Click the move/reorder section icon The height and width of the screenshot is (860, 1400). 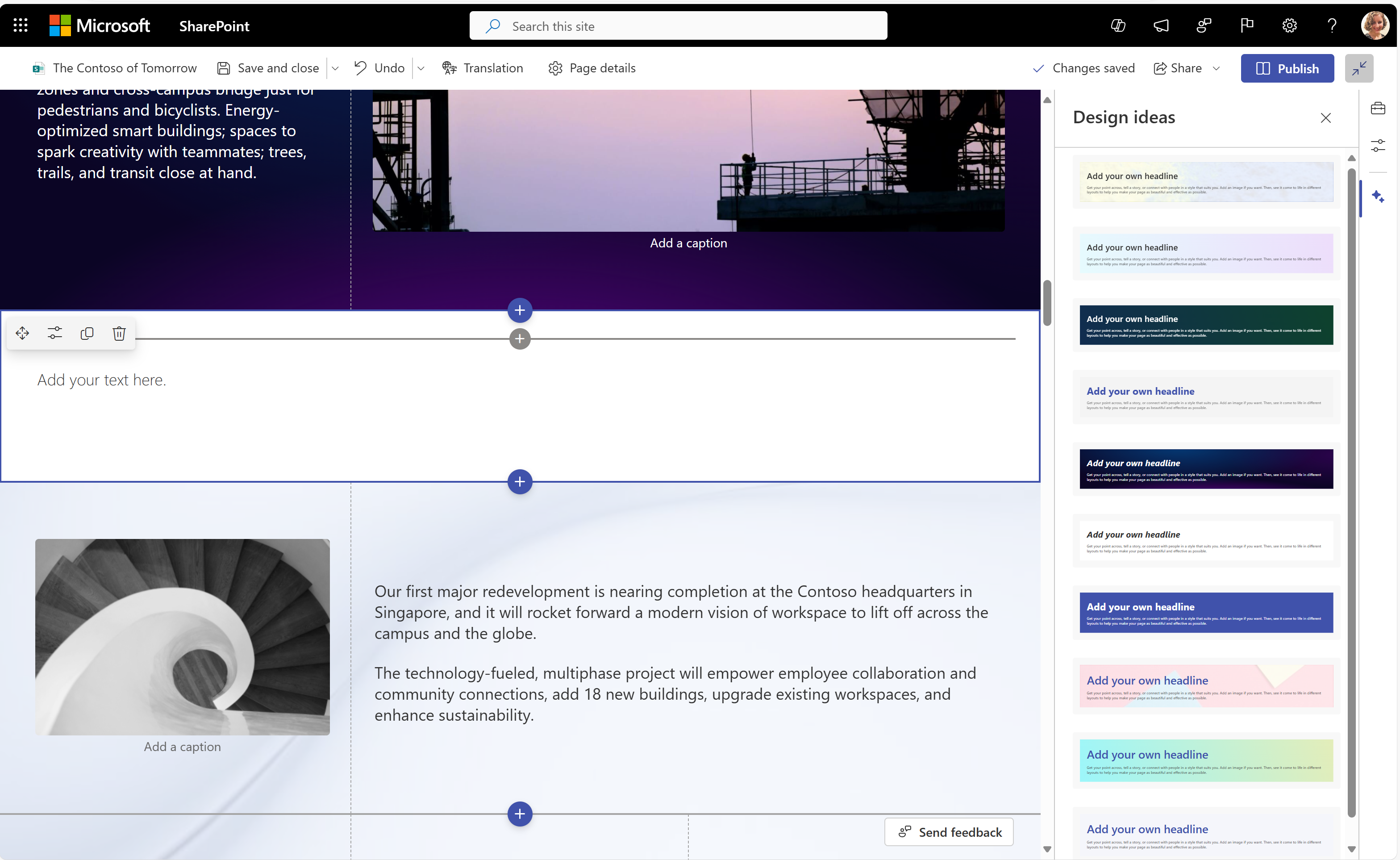point(21,333)
